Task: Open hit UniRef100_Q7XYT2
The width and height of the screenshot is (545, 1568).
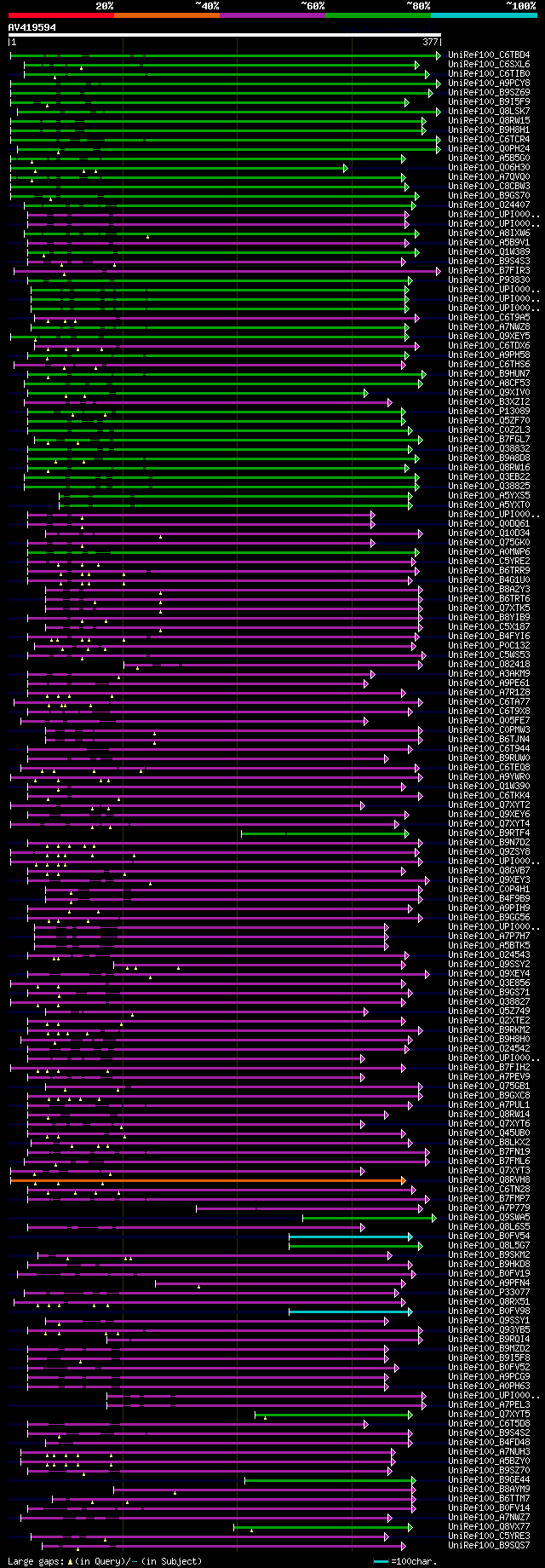Action: tap(489, 805)
